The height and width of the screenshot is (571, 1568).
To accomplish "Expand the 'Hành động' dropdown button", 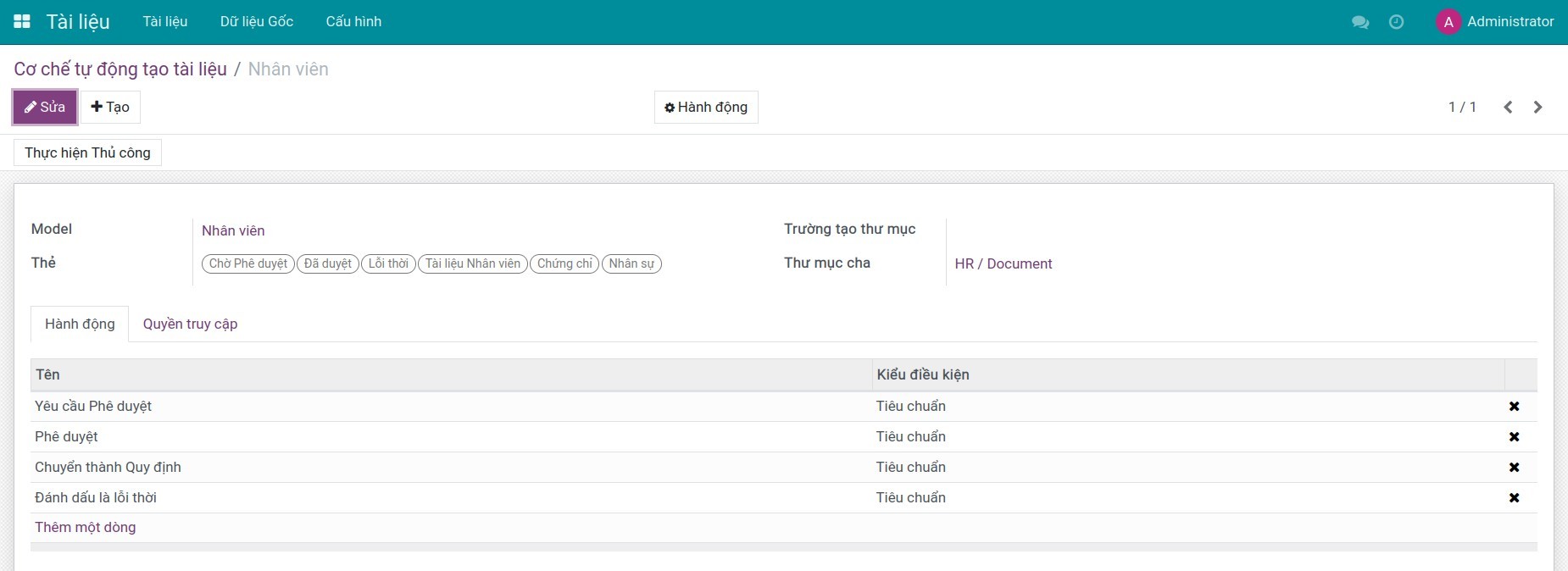I will pyautogui.click(x=706, y=108).
